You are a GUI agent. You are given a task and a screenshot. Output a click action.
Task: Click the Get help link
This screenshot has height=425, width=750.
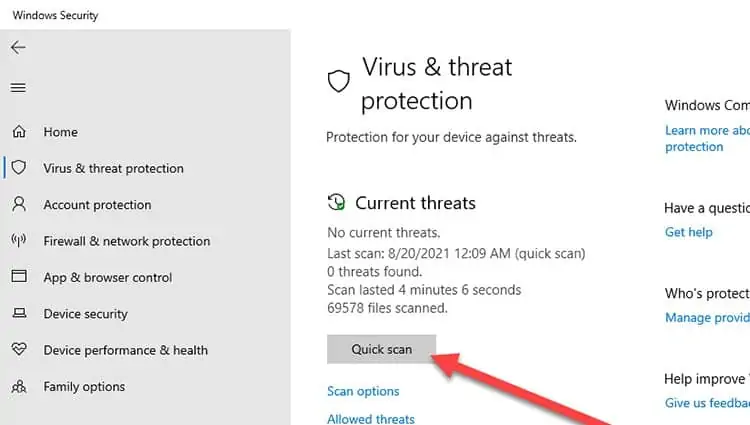[x=689, y=232]
